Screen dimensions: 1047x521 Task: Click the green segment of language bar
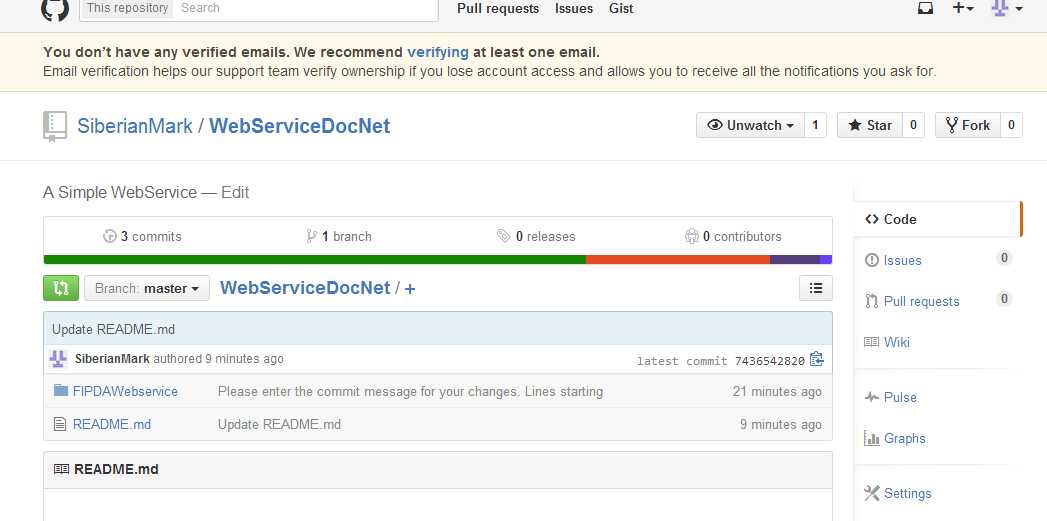[315, 259]
